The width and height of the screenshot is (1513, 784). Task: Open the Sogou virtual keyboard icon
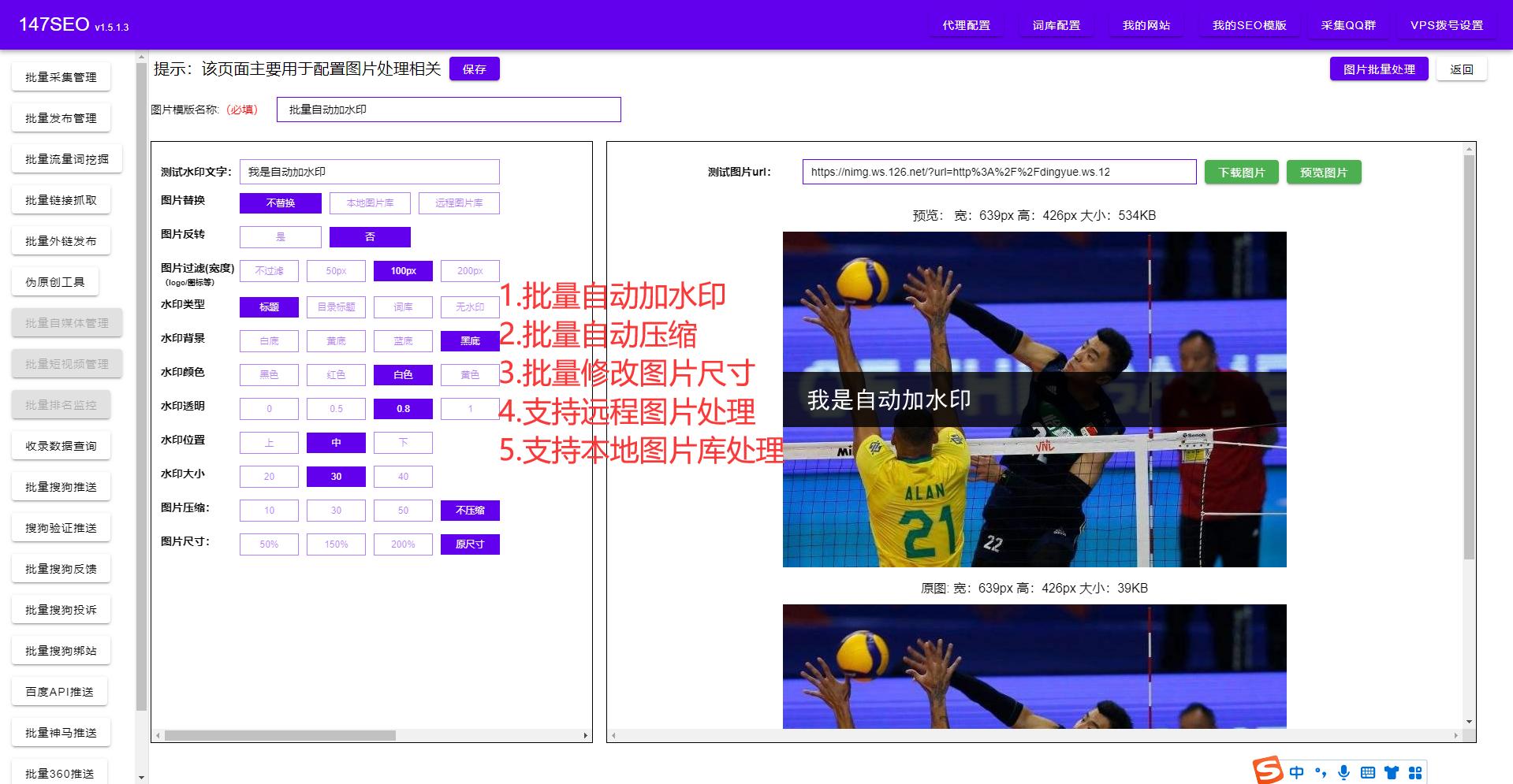pyautogui.click(x=1368, y=772)
